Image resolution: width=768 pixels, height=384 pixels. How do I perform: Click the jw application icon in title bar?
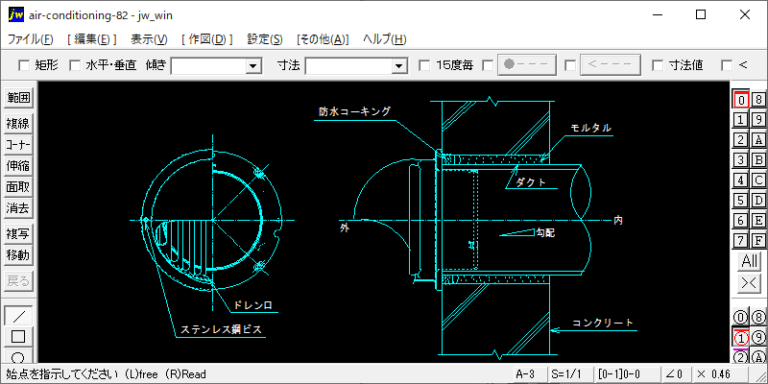[x=16, y=15]
